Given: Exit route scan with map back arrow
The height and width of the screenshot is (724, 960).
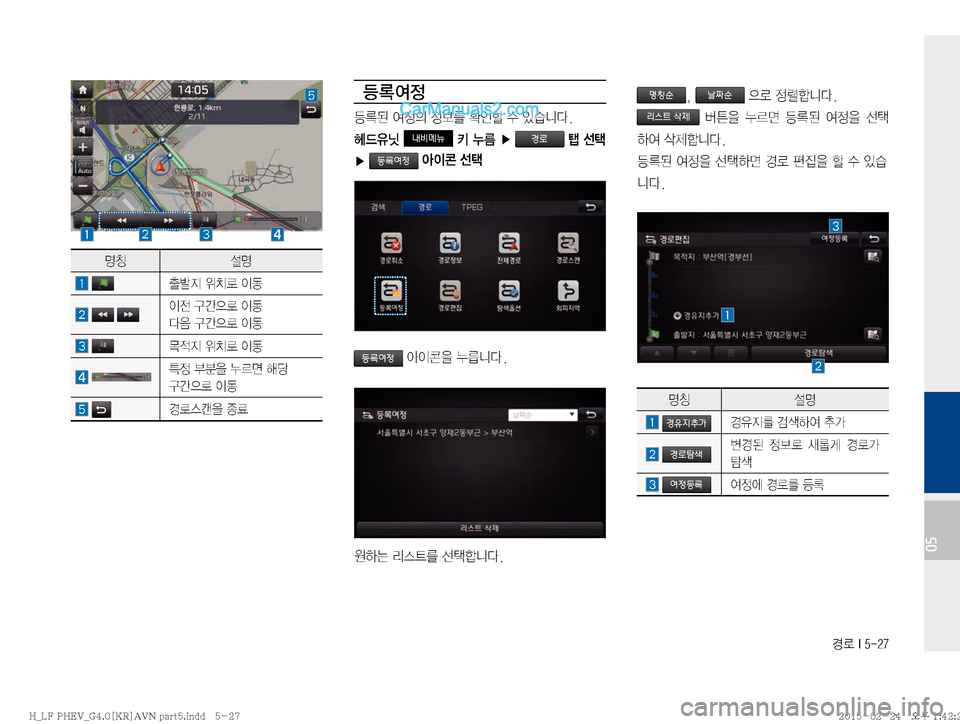Looking at the screenshot, I should [312, 110].
